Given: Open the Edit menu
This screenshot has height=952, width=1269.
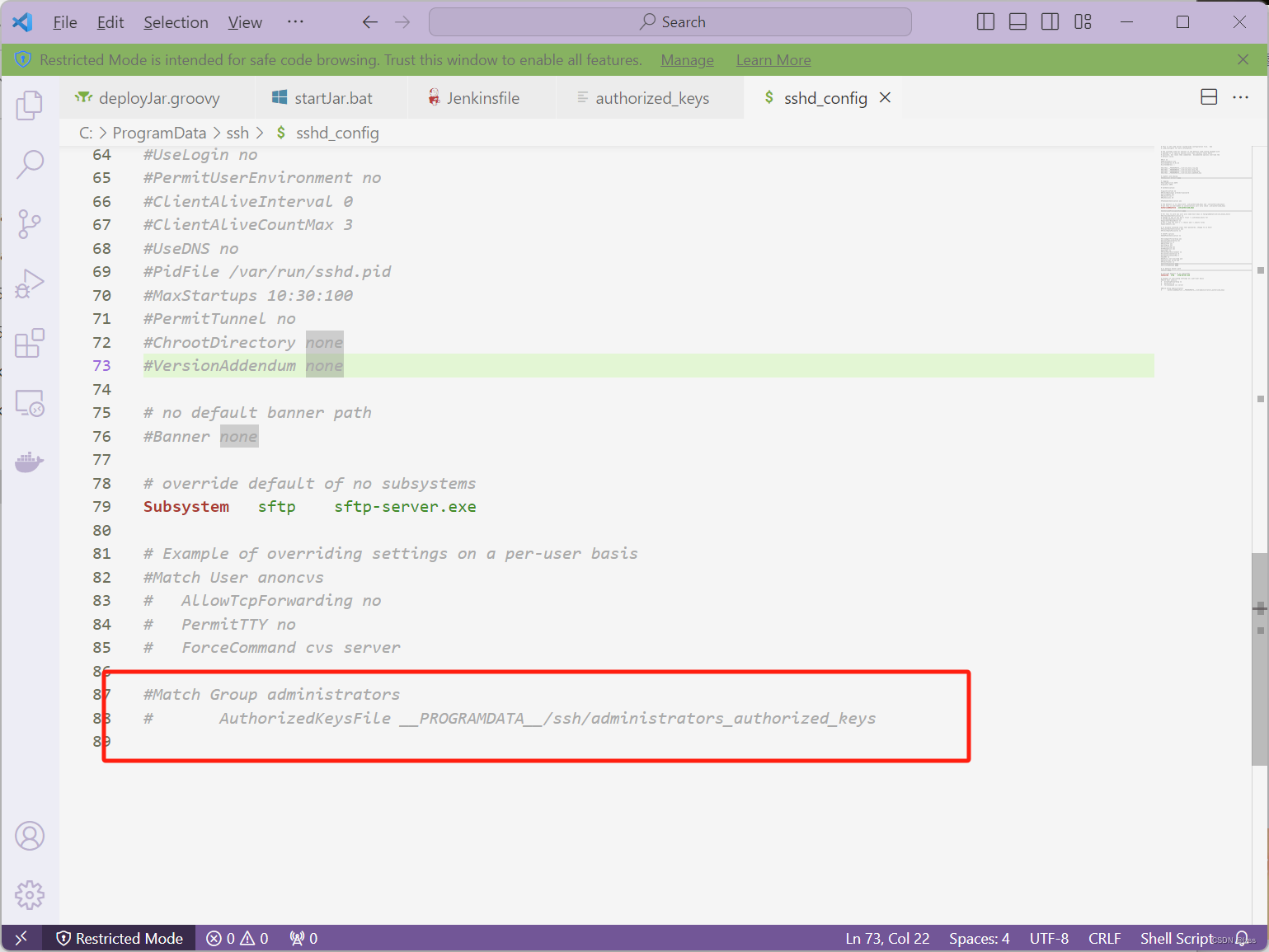Looking at the screenshot, I should tap(110, 22).
